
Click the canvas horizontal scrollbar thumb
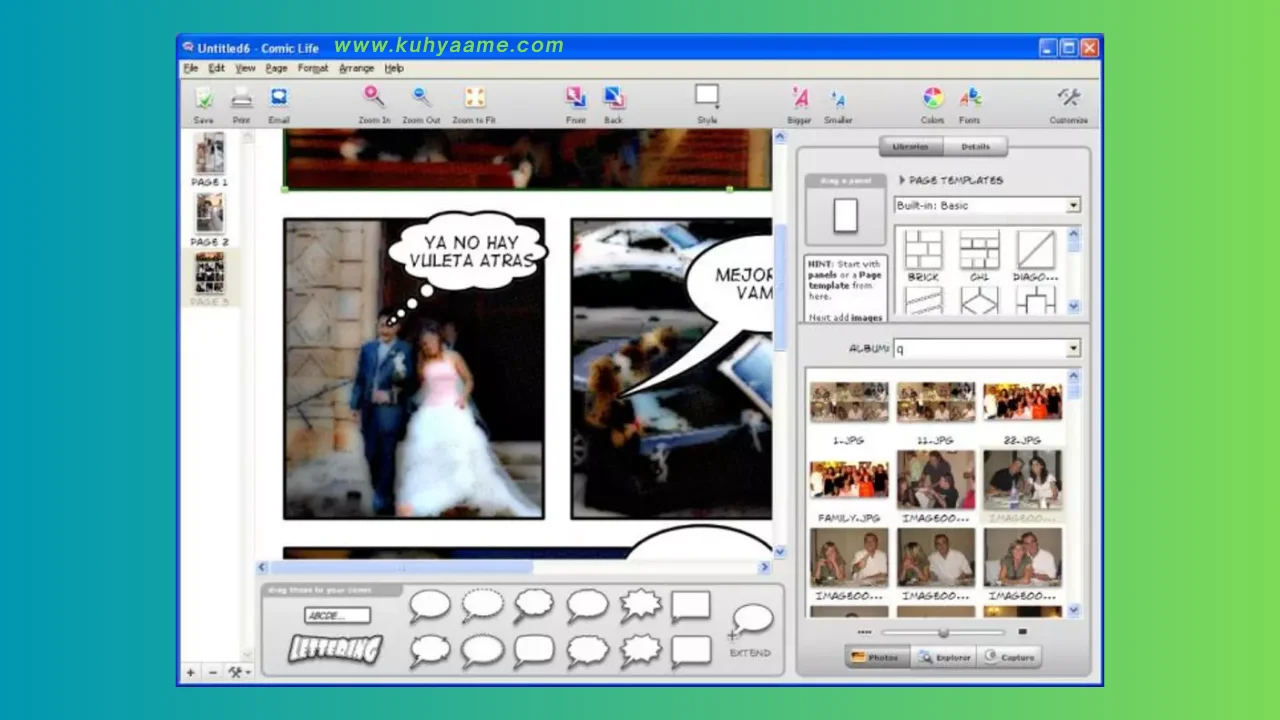pyautogui.click(x=401, y=567)
